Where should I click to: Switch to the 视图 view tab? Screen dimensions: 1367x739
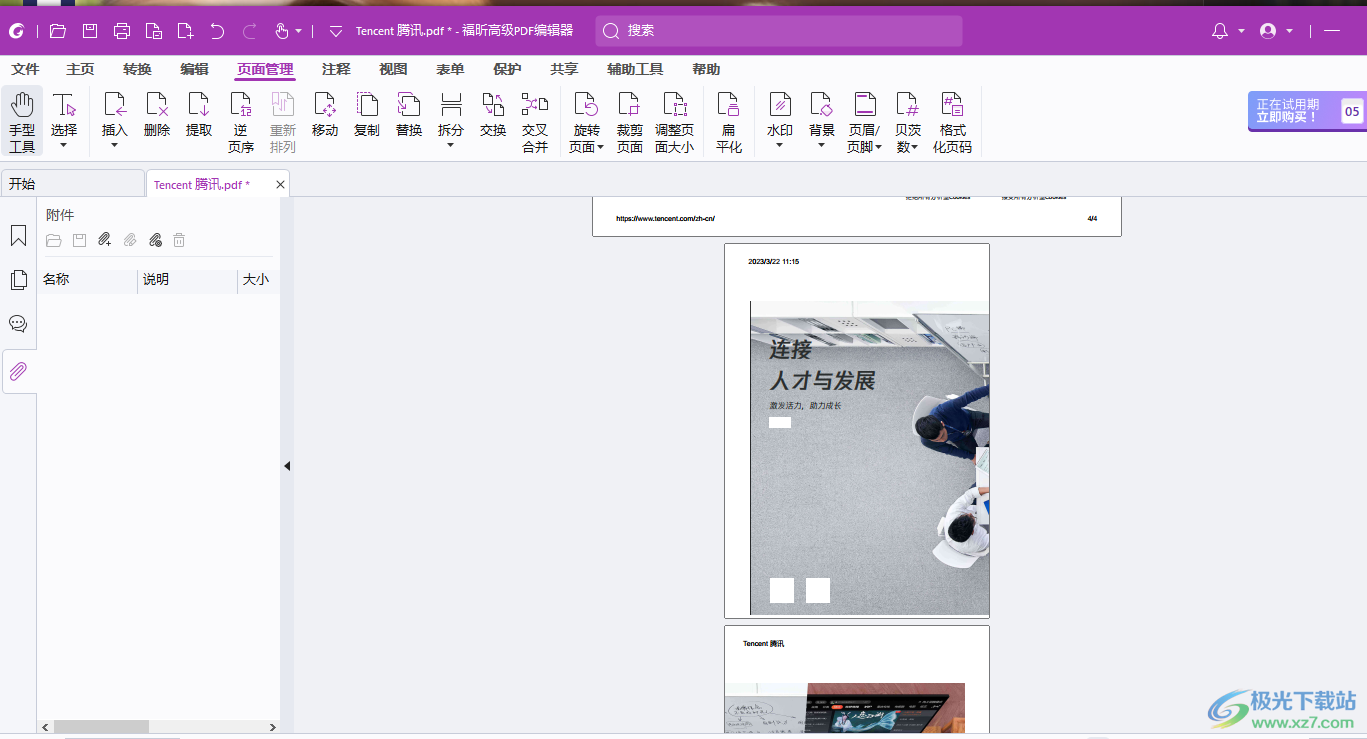393,69
